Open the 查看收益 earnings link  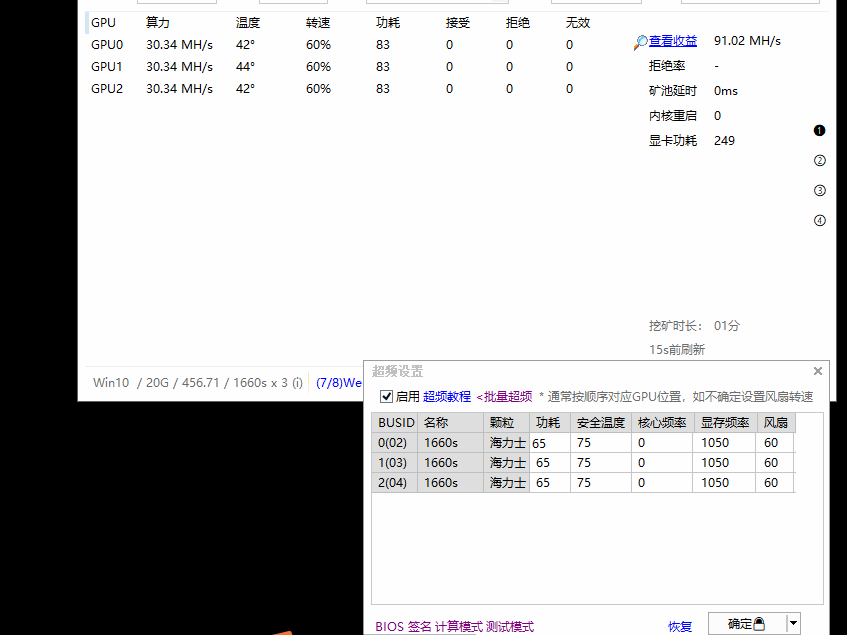pyautogui.click(x=673, y=40)
